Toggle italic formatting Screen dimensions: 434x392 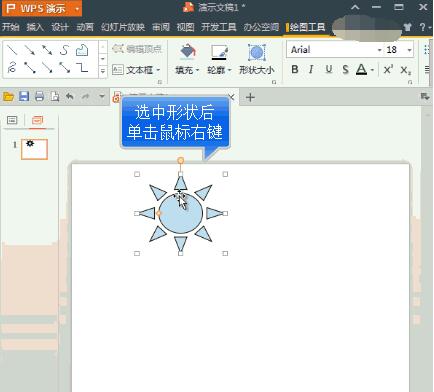click(x=311, y=69)
